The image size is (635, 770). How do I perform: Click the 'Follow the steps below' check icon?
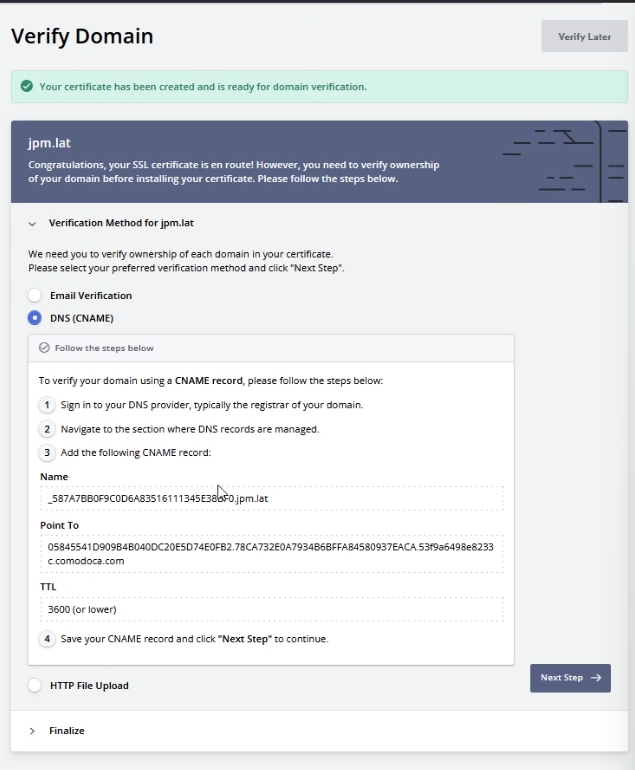(x=44, y=348)
